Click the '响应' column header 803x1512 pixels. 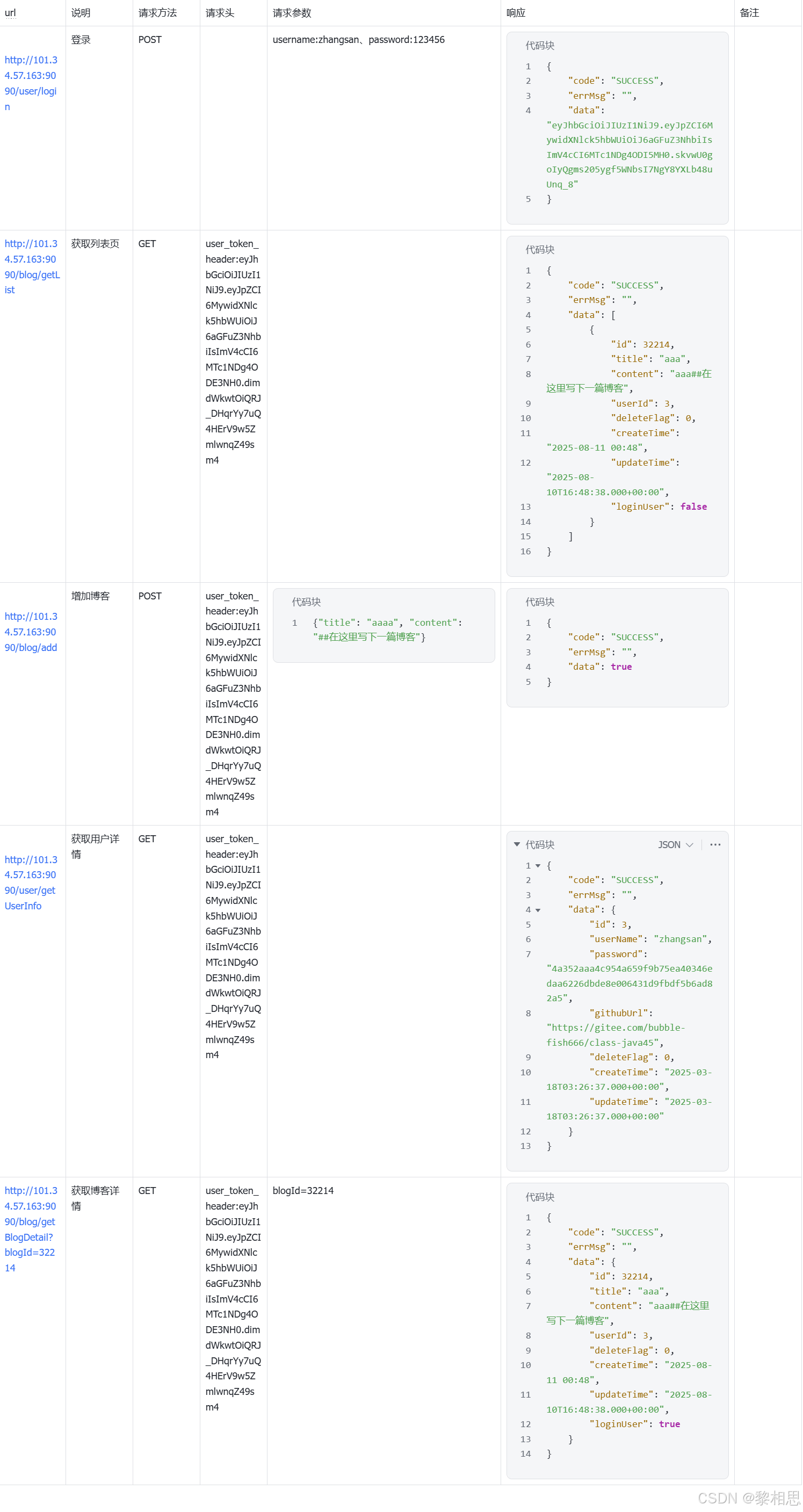pyautogui.click(x=516, y=12)
